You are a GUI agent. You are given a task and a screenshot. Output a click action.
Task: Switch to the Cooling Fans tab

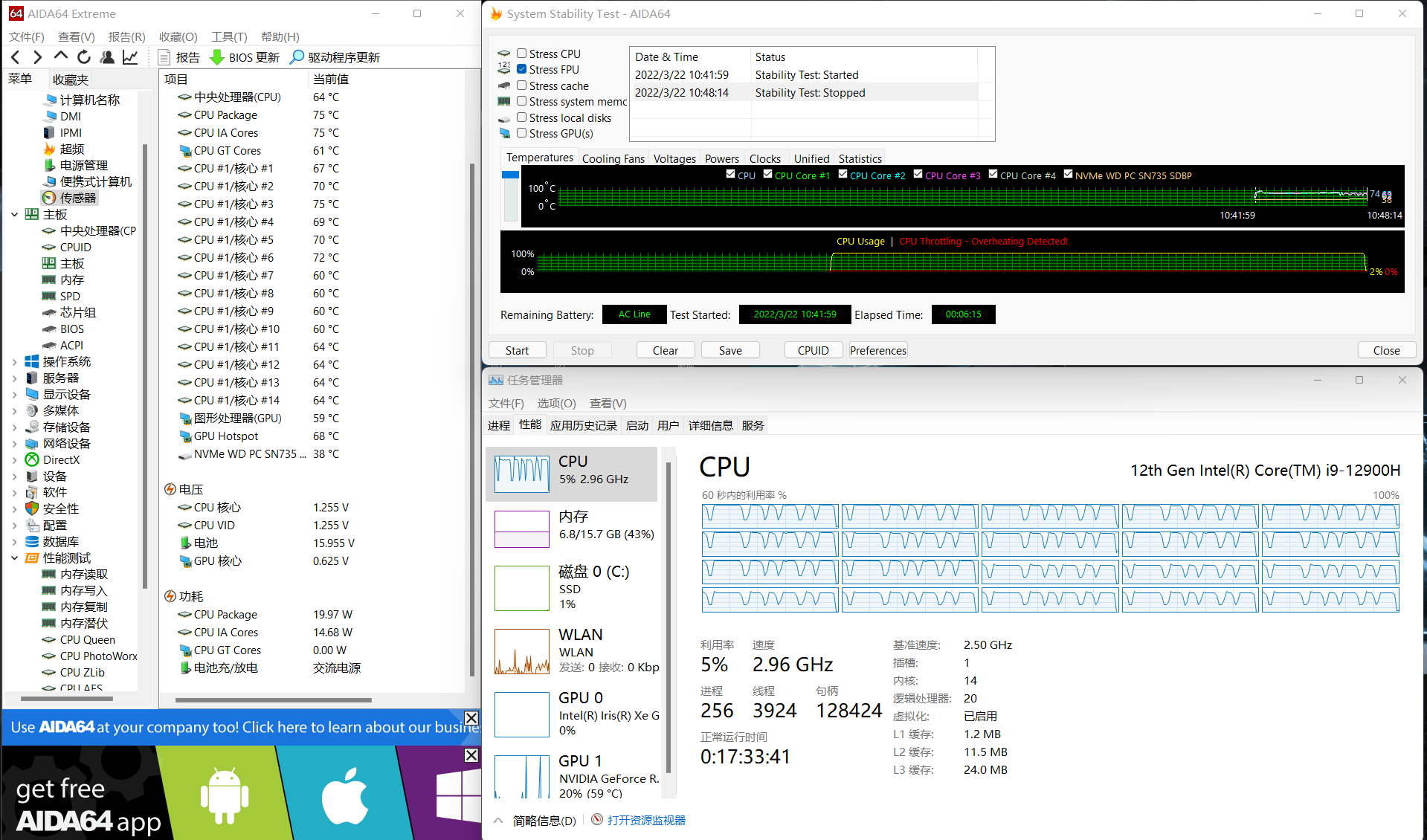click(613, 158)
